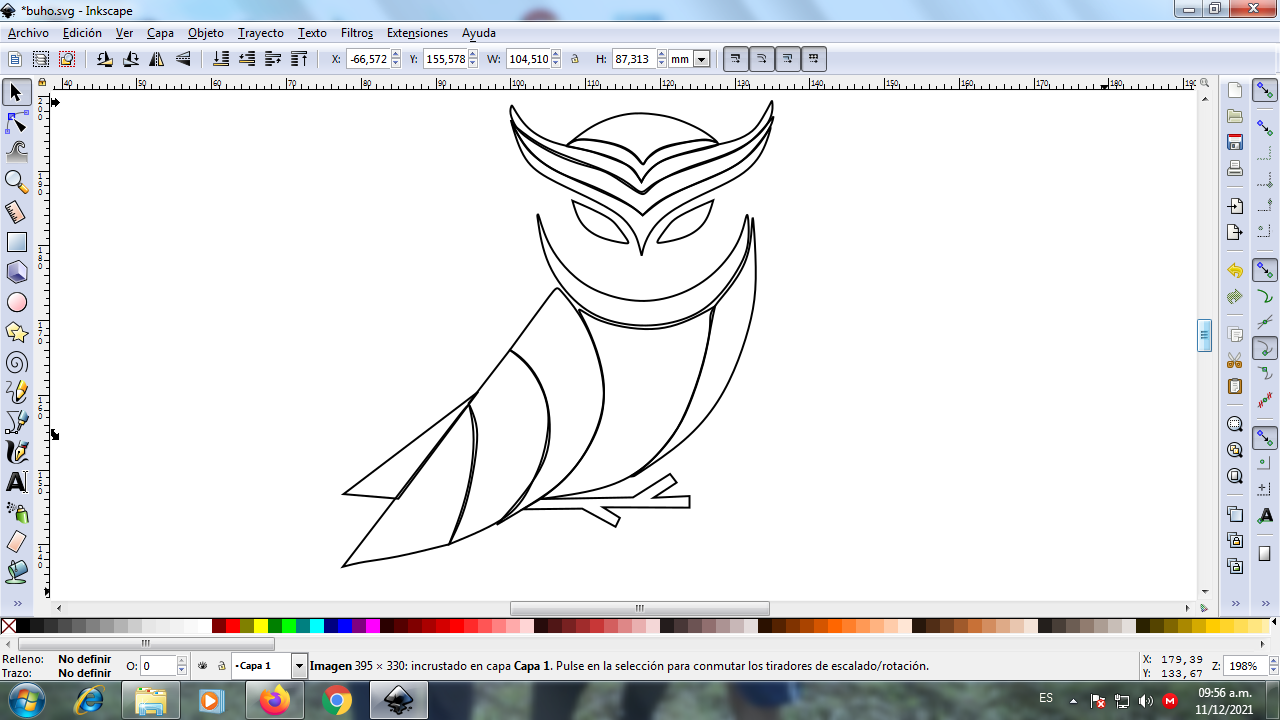Pick the Paint Bucket fill tool
This screenshot has width=1280, height=720.
coord(16,572)
